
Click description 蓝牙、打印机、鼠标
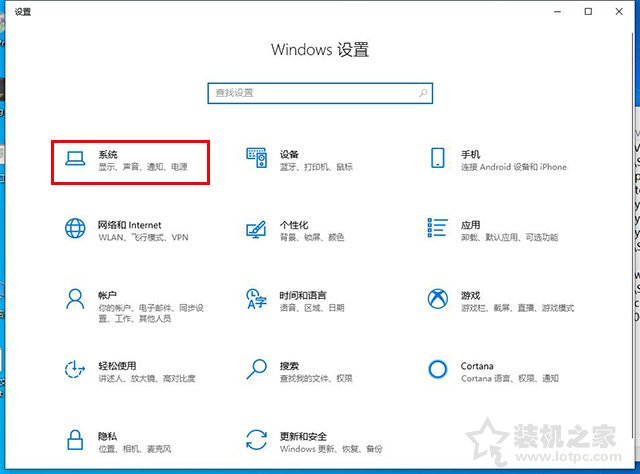316,167
